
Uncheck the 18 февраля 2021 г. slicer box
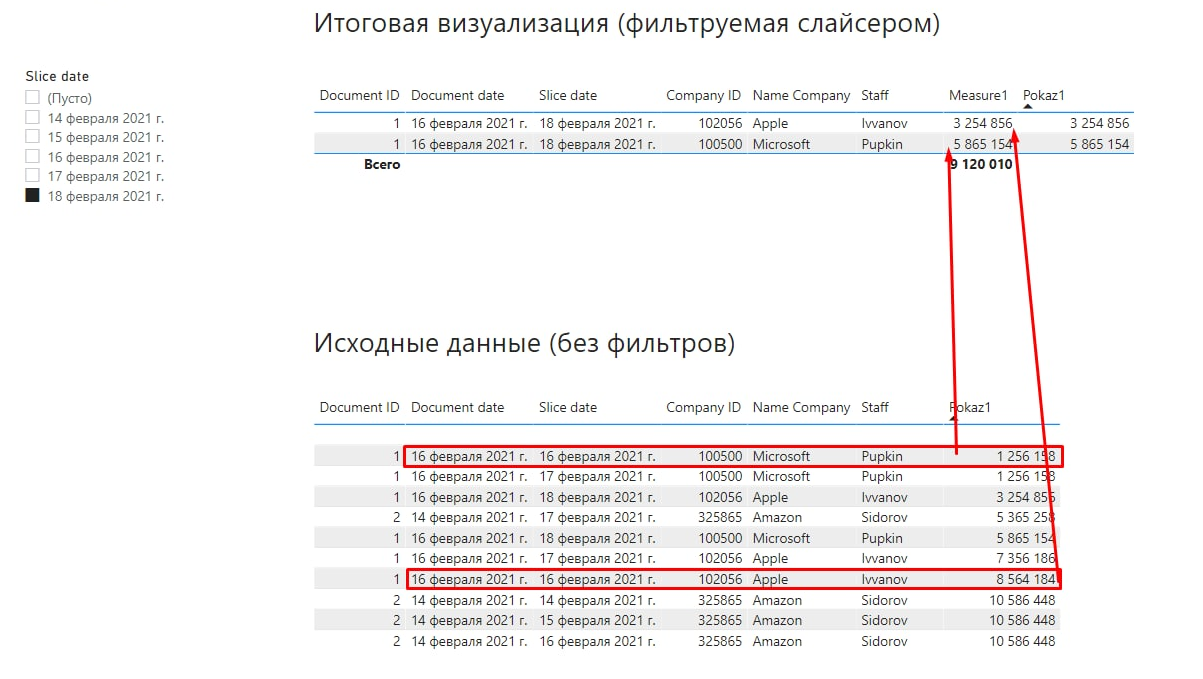click(x=32, y=196)
